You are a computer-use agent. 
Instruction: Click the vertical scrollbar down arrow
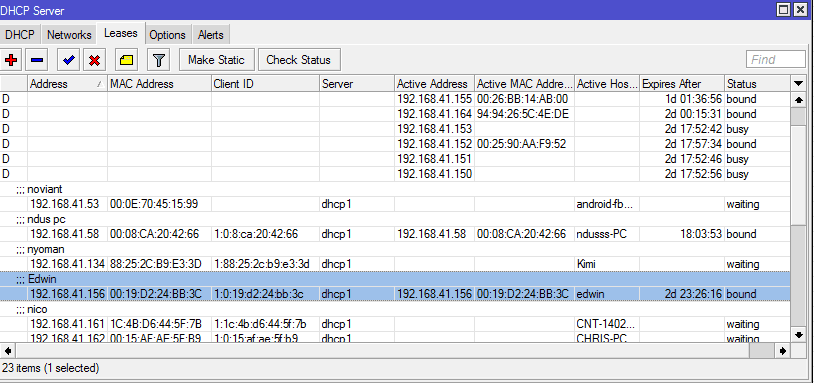(x=798, y=335)
